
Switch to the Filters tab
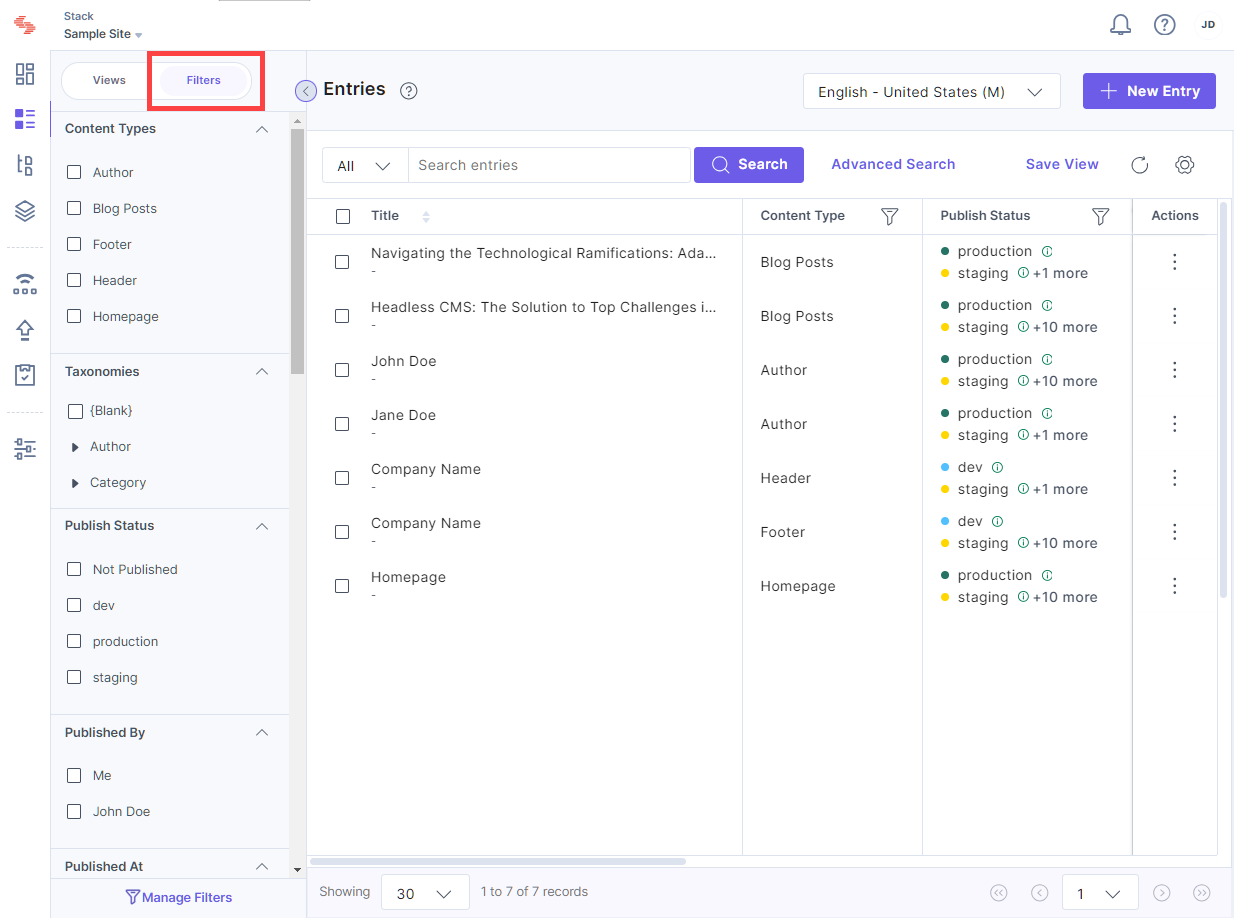[203, 80]
